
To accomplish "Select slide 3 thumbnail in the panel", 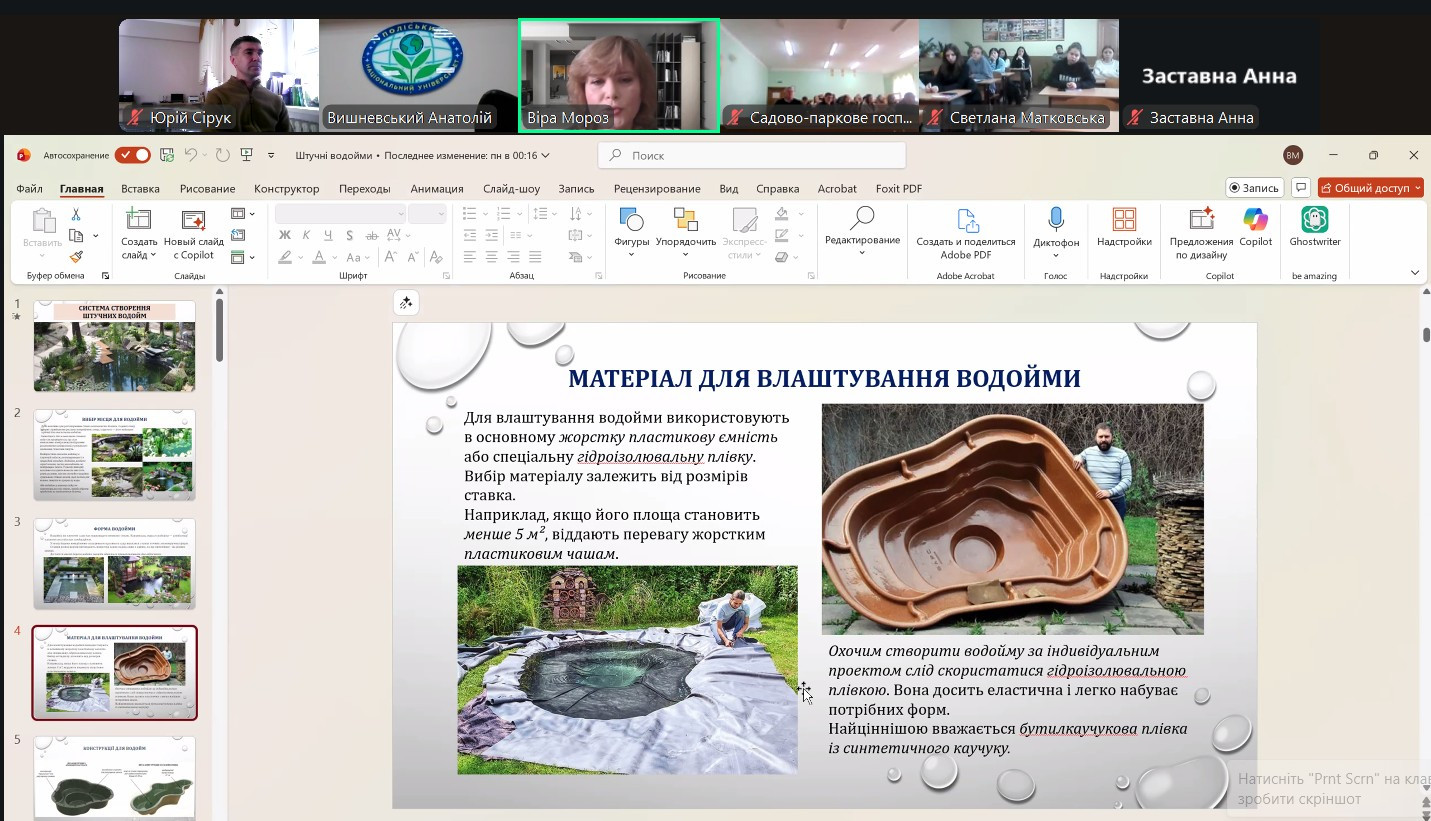I will [115, 563].
